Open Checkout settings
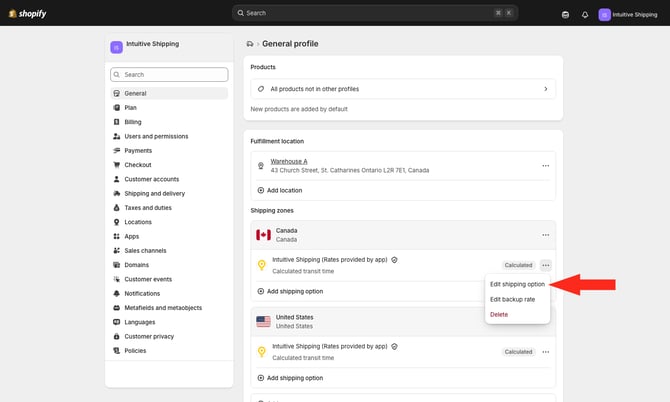The image size is (670, 402). [169, 165]
